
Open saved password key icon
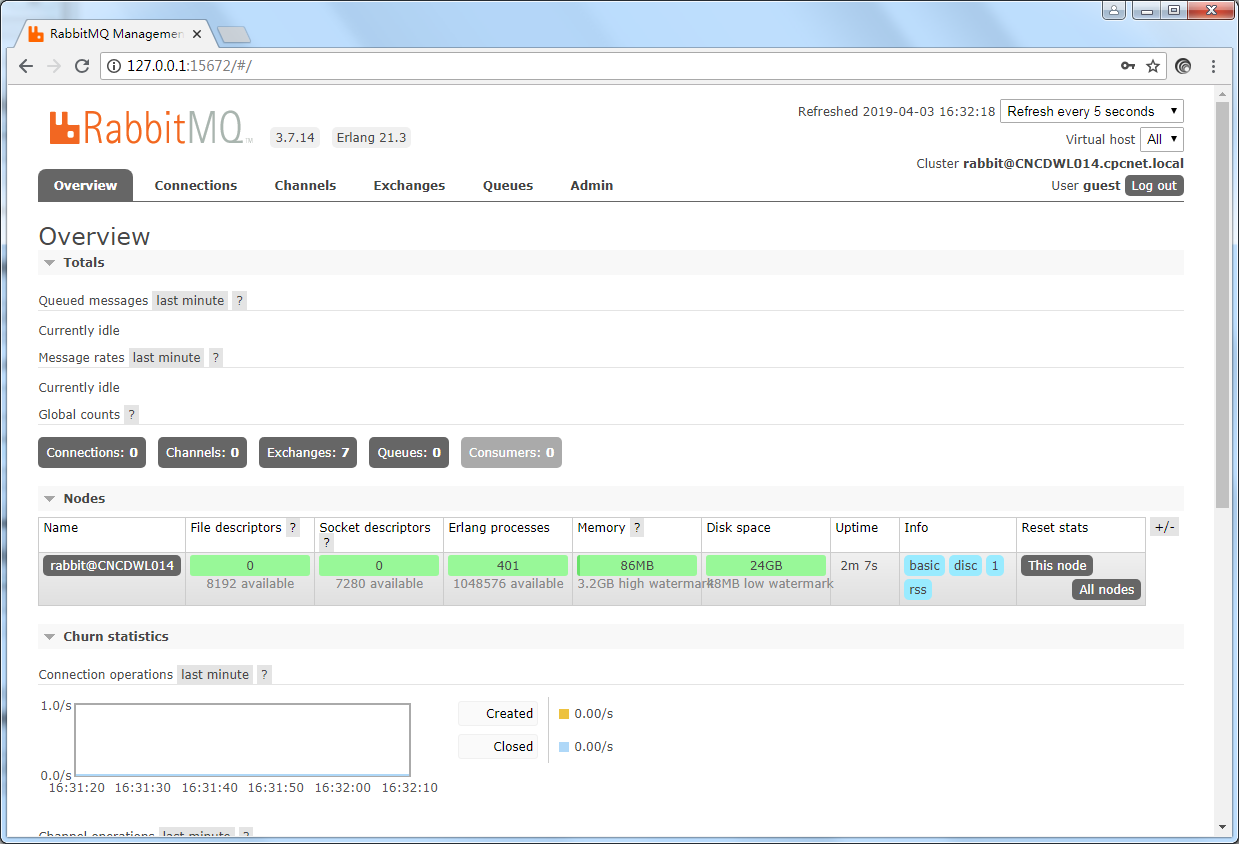[1128, 66]
